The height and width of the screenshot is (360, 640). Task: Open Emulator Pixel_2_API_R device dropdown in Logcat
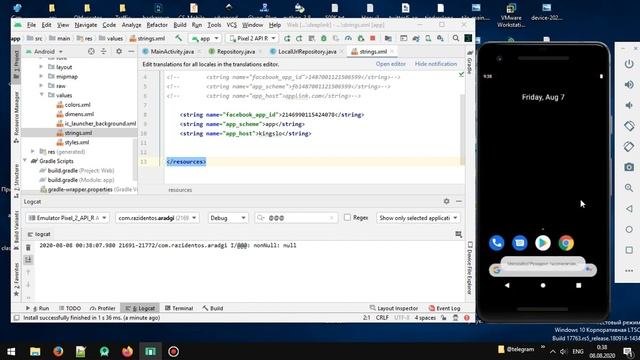pyautogui.click(x=68, y=218)
